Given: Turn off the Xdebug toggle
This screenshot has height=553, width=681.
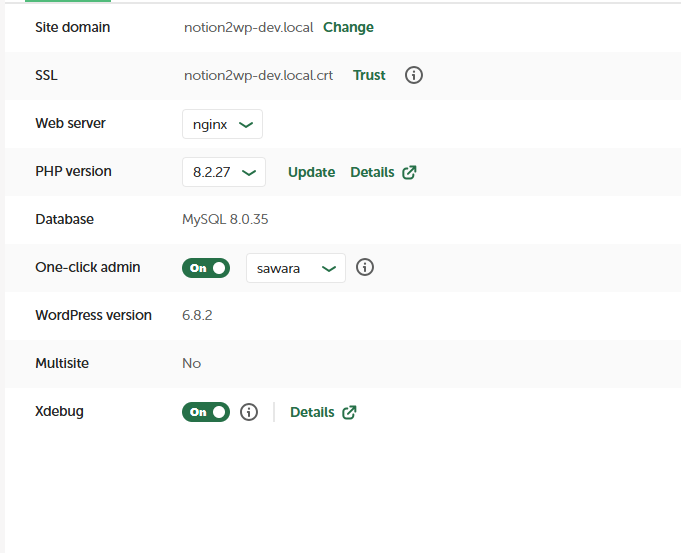Looking at the screenshot, I should 206,411.
